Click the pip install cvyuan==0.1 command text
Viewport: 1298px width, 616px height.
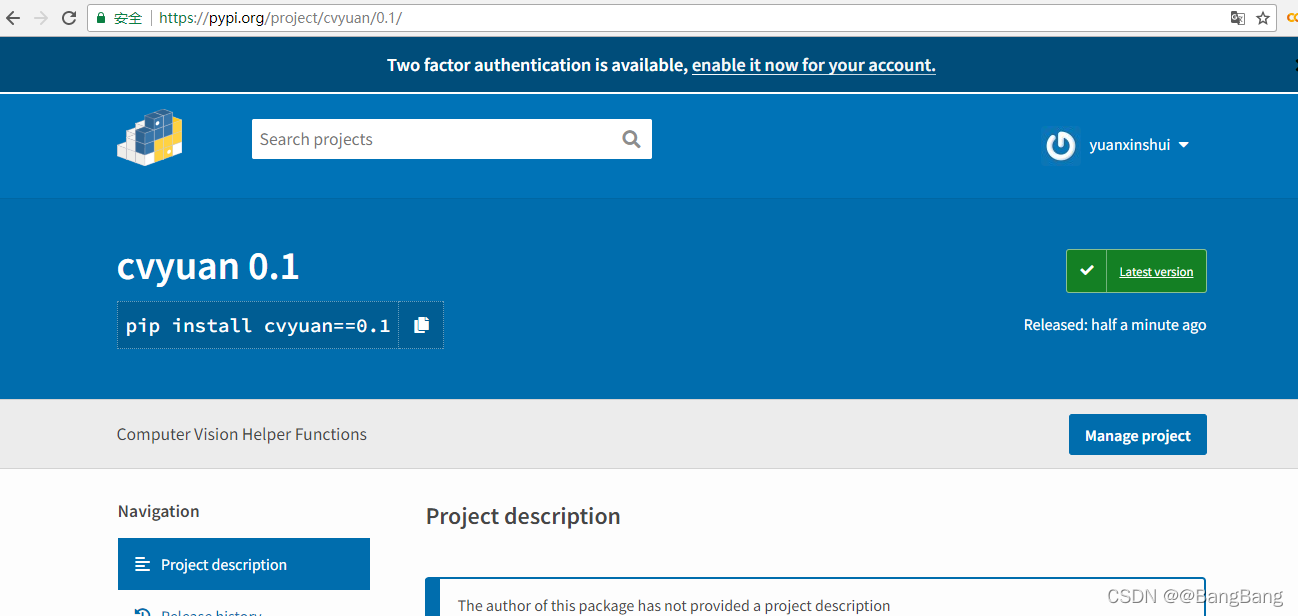(258, 325)
